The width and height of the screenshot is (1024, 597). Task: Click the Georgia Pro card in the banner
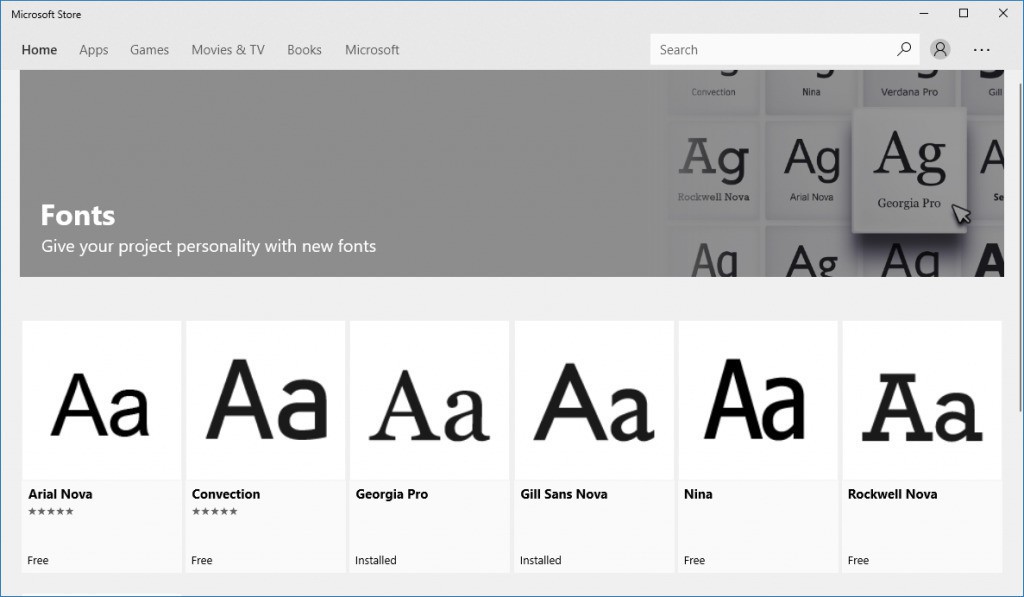[x=909, y=168]
